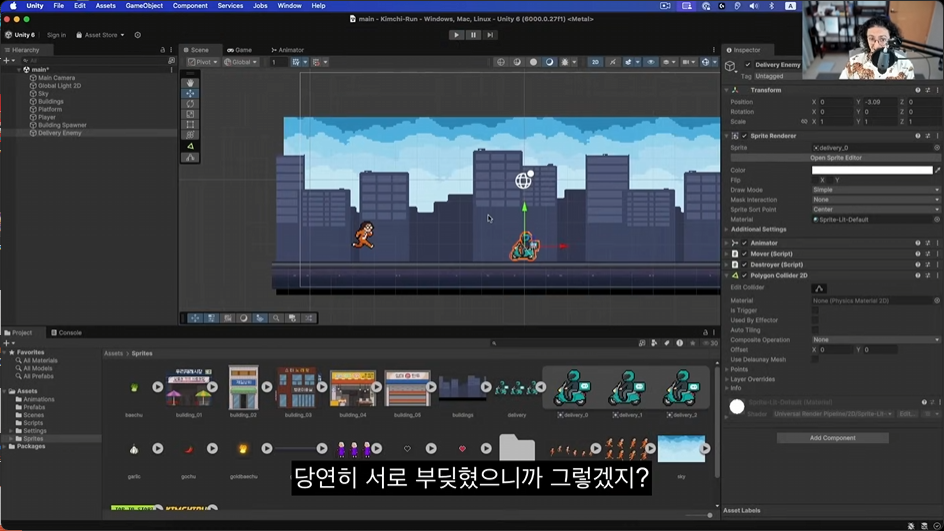Switch to the Animator tab

(x=287, y=50)
